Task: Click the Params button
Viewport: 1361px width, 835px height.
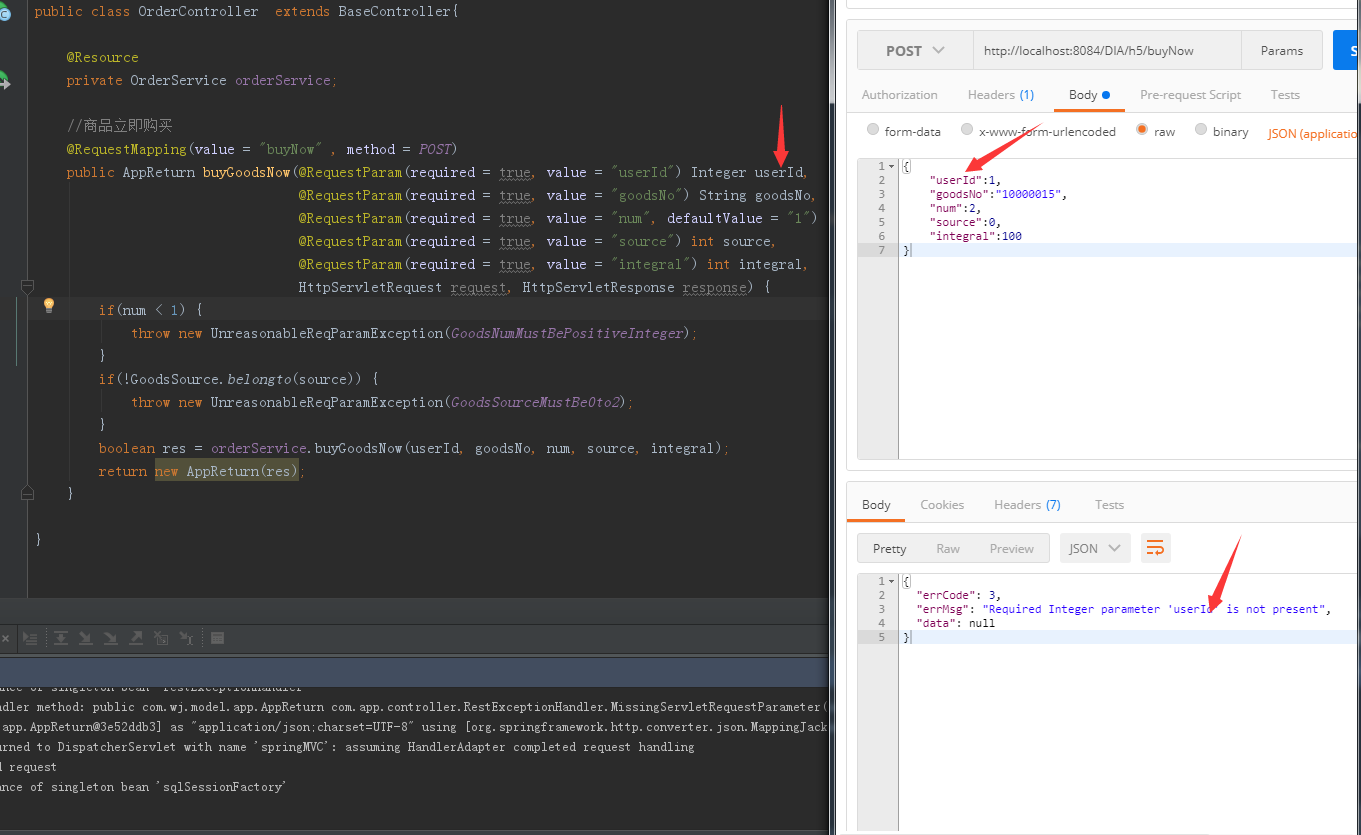Action: click(x=1282, y=50)
